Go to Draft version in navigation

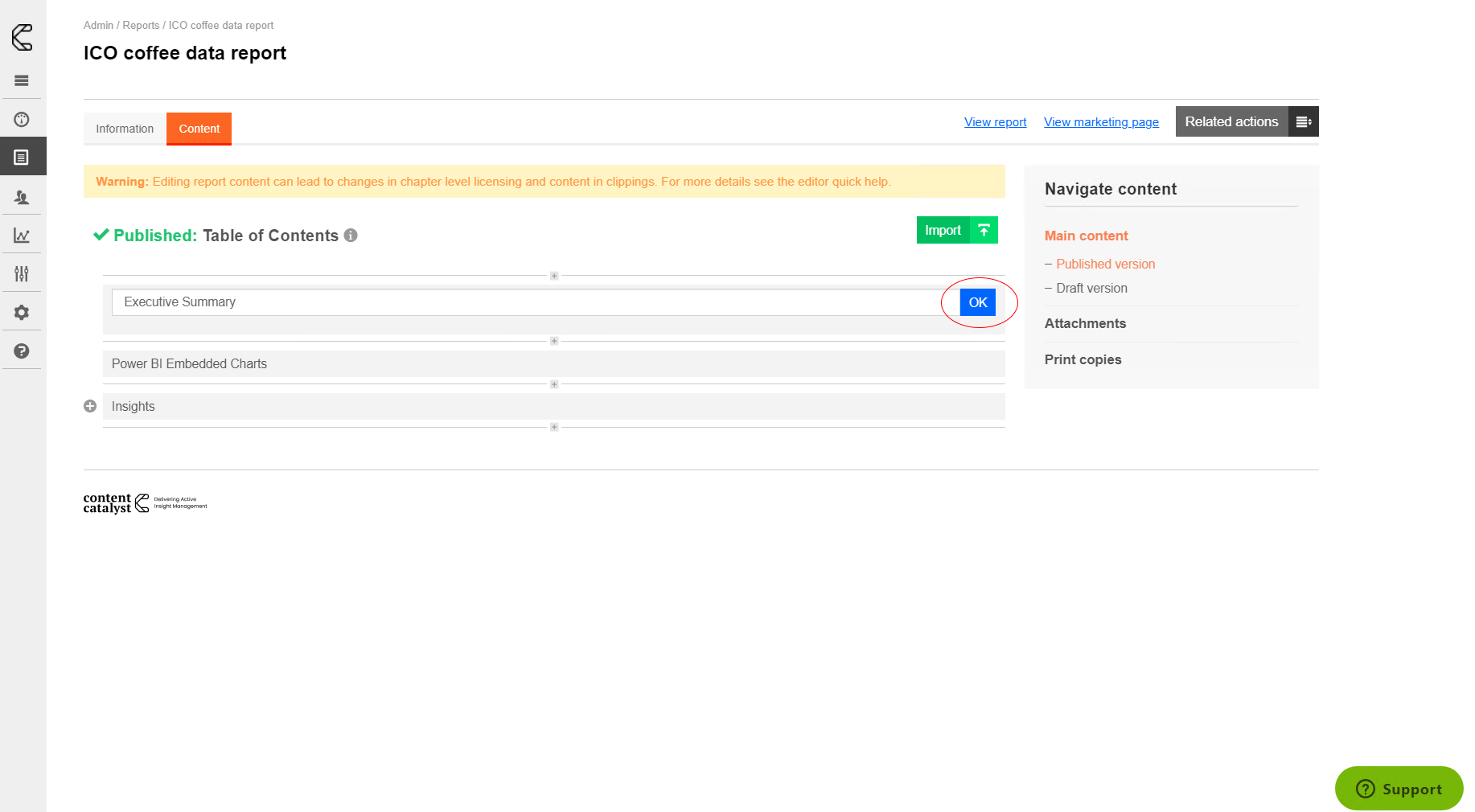click(x=1091, y=288)
